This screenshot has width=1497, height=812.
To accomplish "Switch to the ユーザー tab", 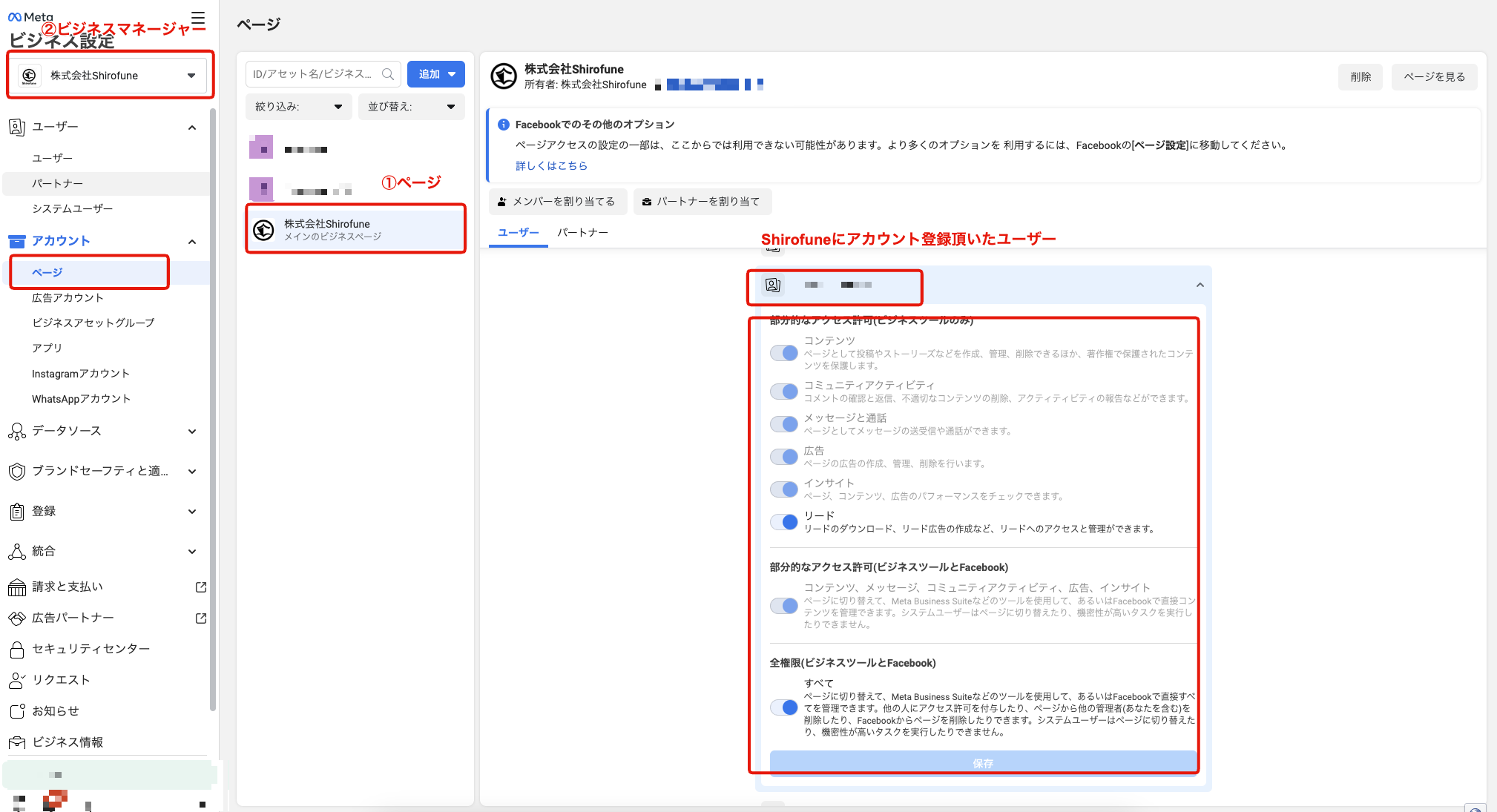I will tap(519, 233).
